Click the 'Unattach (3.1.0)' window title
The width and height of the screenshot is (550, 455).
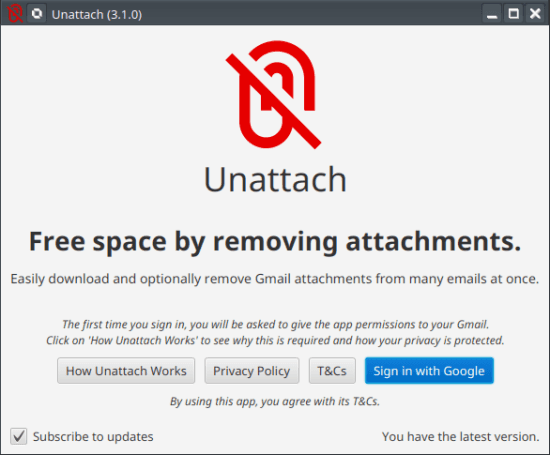click(97, 15)
